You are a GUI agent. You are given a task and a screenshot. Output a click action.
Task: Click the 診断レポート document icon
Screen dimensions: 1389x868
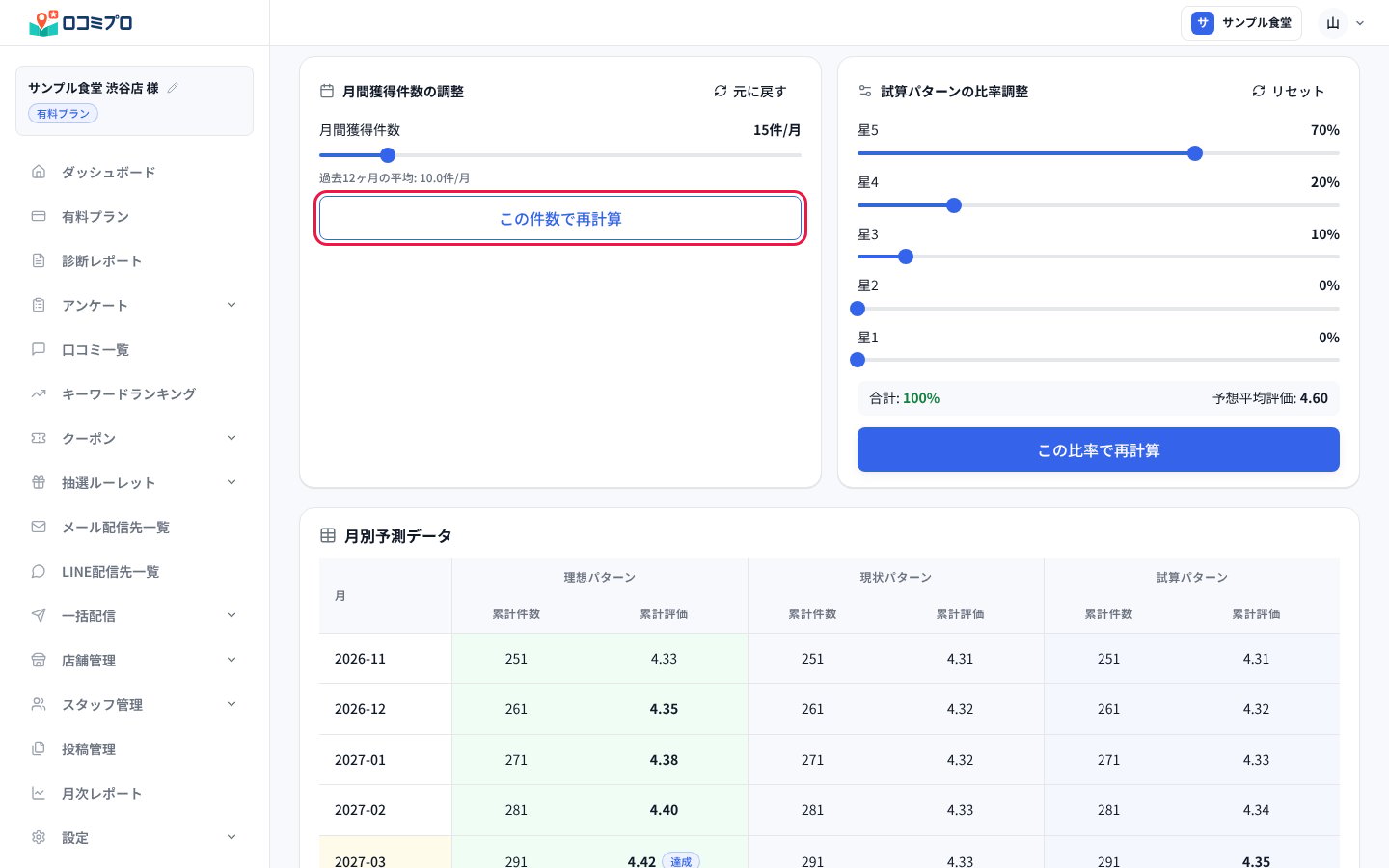click(x=39, y=260)
